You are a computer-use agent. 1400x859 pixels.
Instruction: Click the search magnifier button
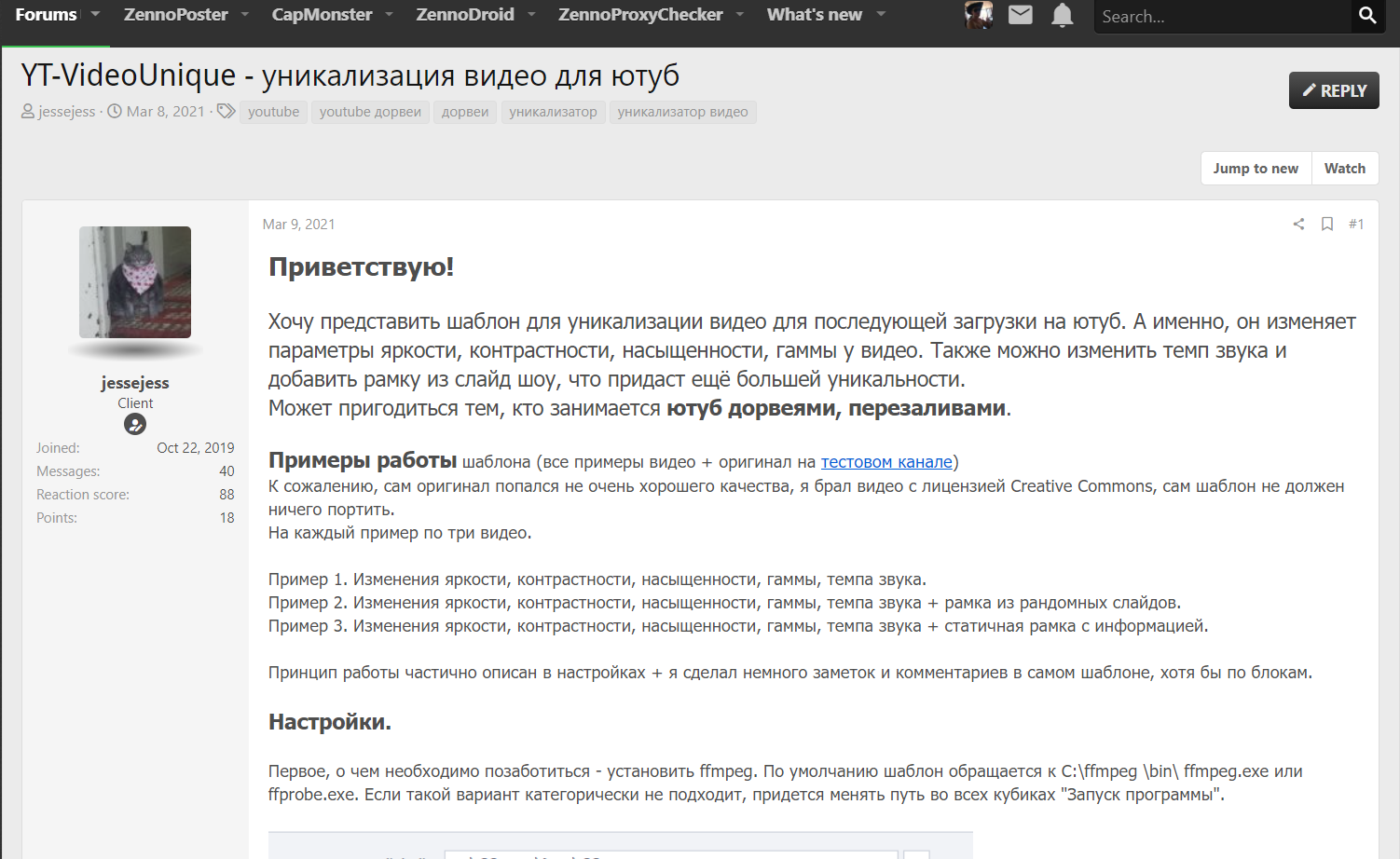[x=1367, y=16]
